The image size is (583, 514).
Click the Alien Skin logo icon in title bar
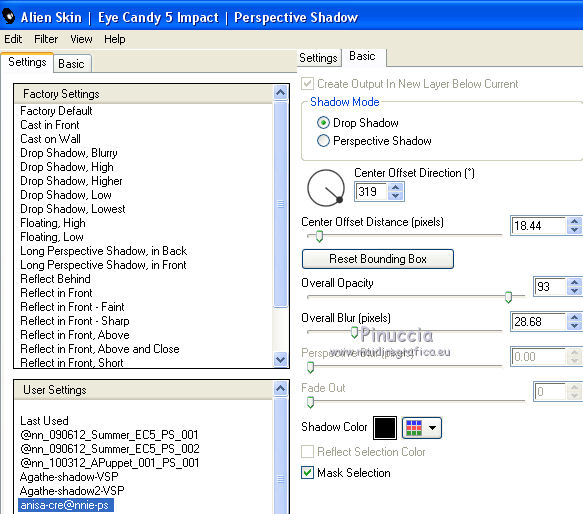9,16
